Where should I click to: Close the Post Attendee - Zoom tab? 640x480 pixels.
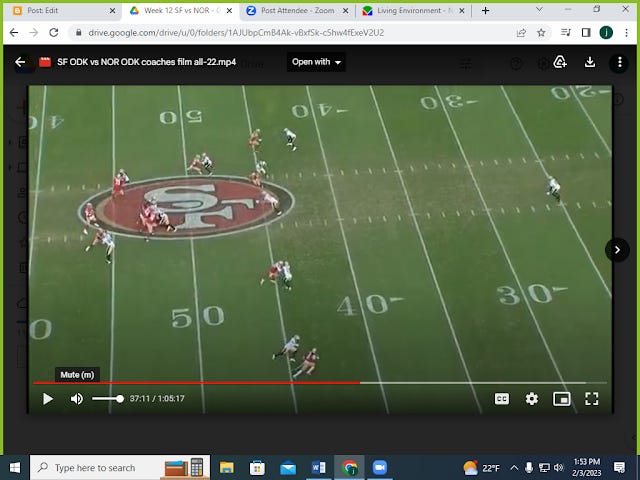point(345,11)
